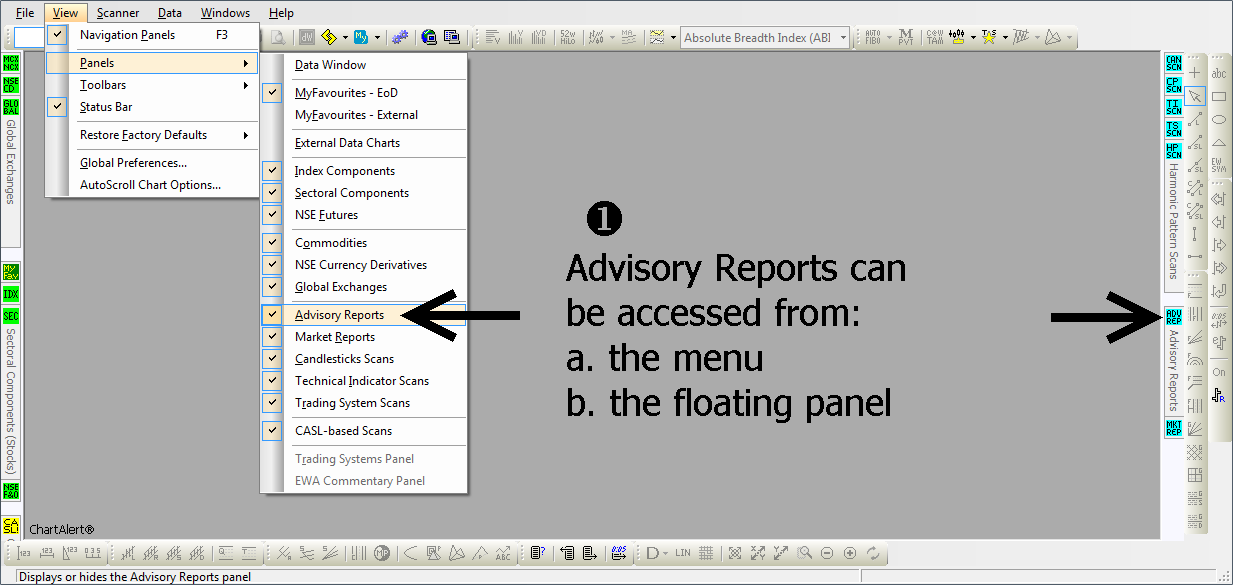
Task: Click the ADV REP panel icon
Action: (1173, 317)
